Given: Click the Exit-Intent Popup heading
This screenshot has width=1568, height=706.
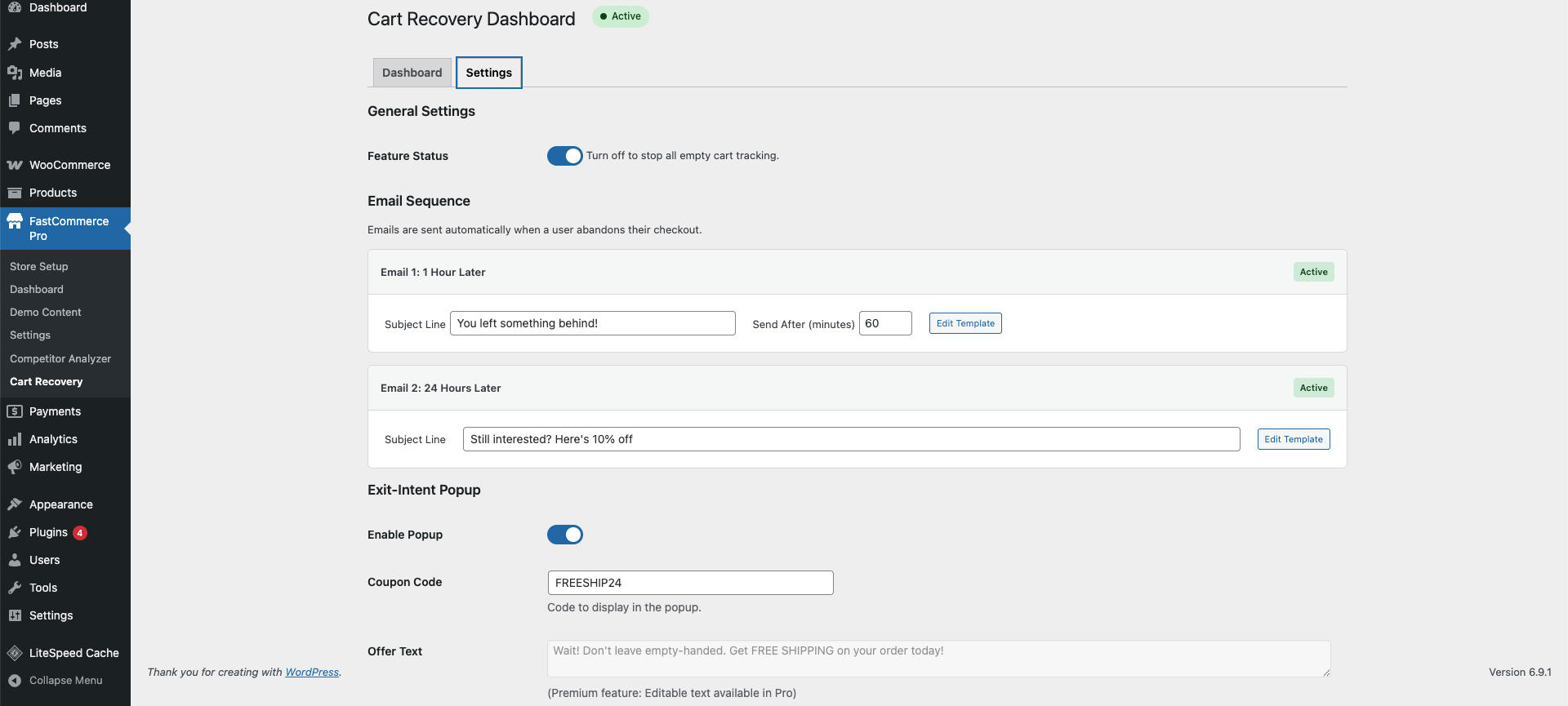Looking at the screenshot, I should point(424,490).
